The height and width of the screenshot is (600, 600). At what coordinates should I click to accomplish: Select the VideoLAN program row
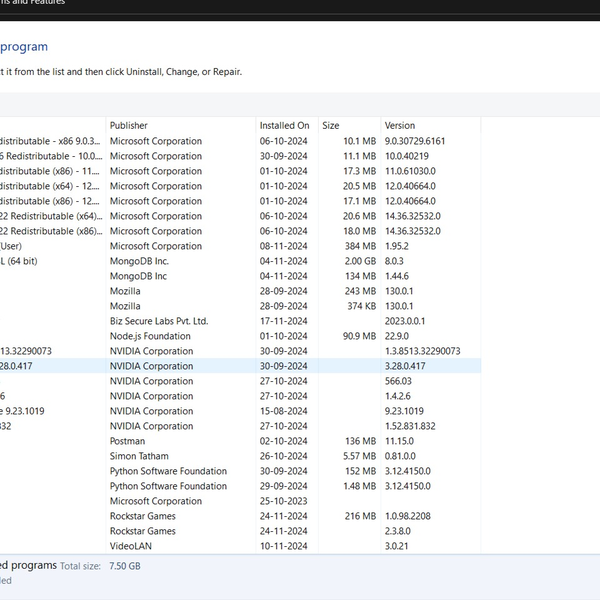[131, 546]
